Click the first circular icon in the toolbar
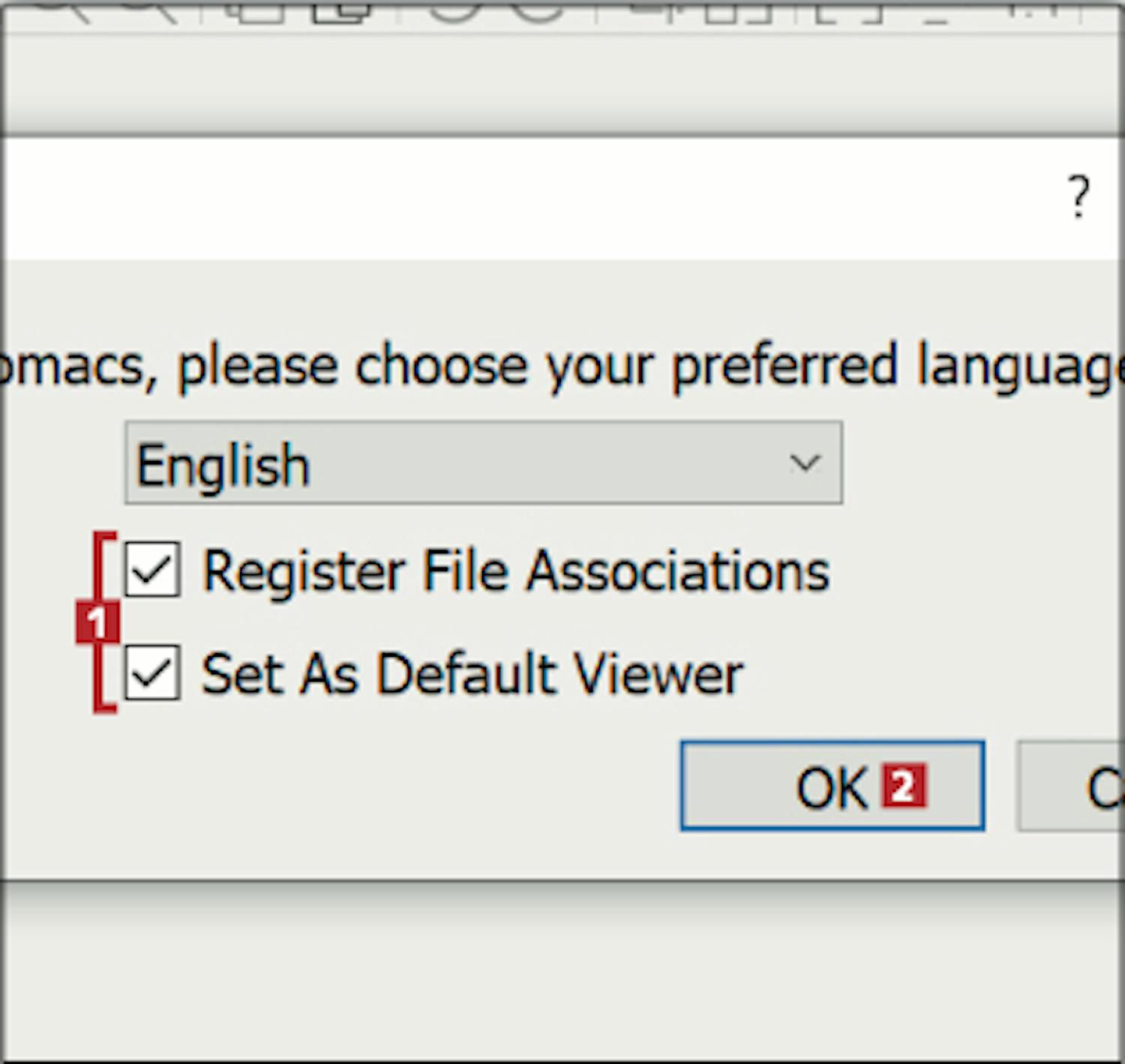The height and width of the screenshot is (1064, 1125). pos(454,7)
